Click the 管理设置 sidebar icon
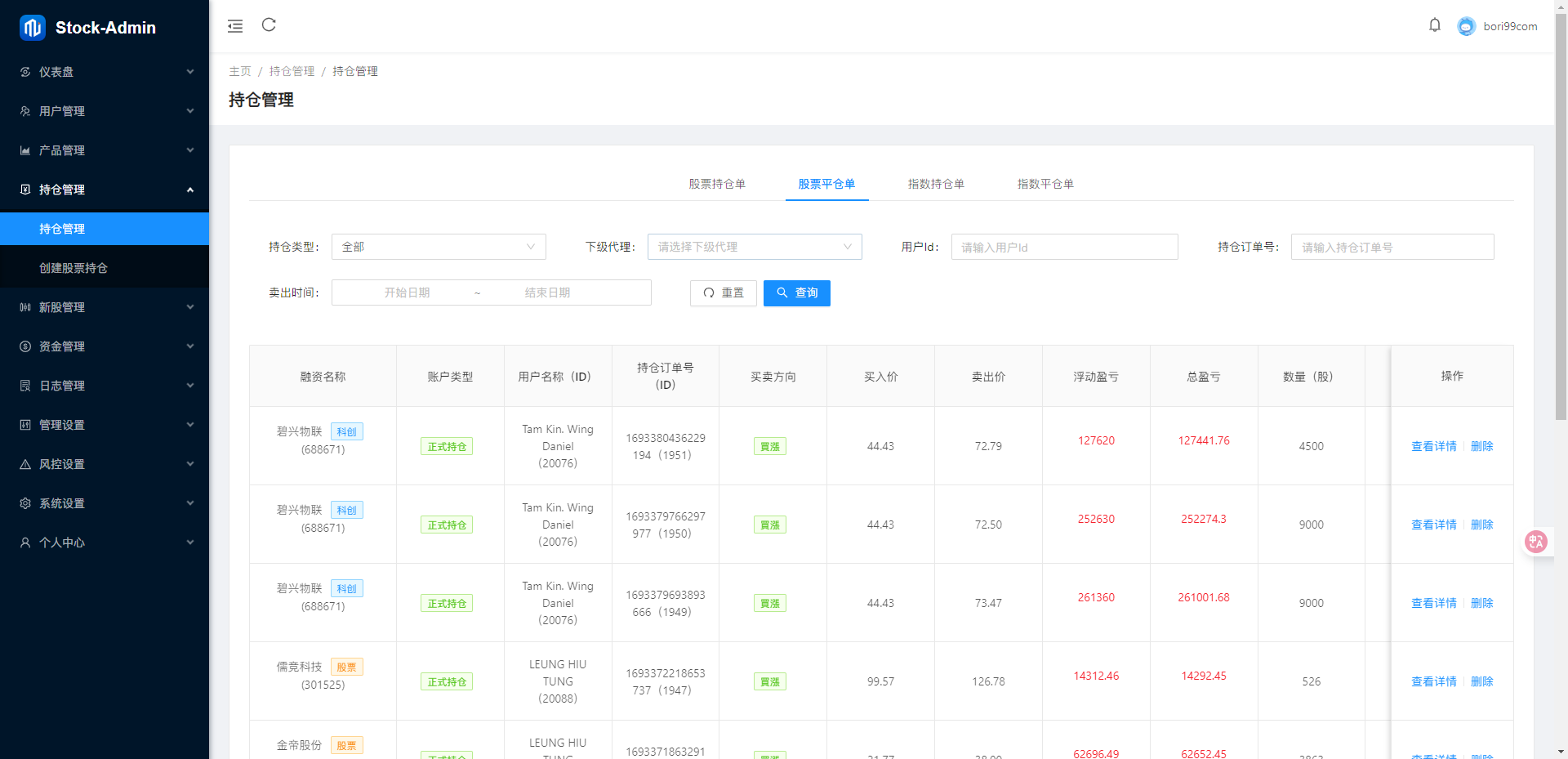Screen dimensions: 1568x759 (x=25, y=425)
